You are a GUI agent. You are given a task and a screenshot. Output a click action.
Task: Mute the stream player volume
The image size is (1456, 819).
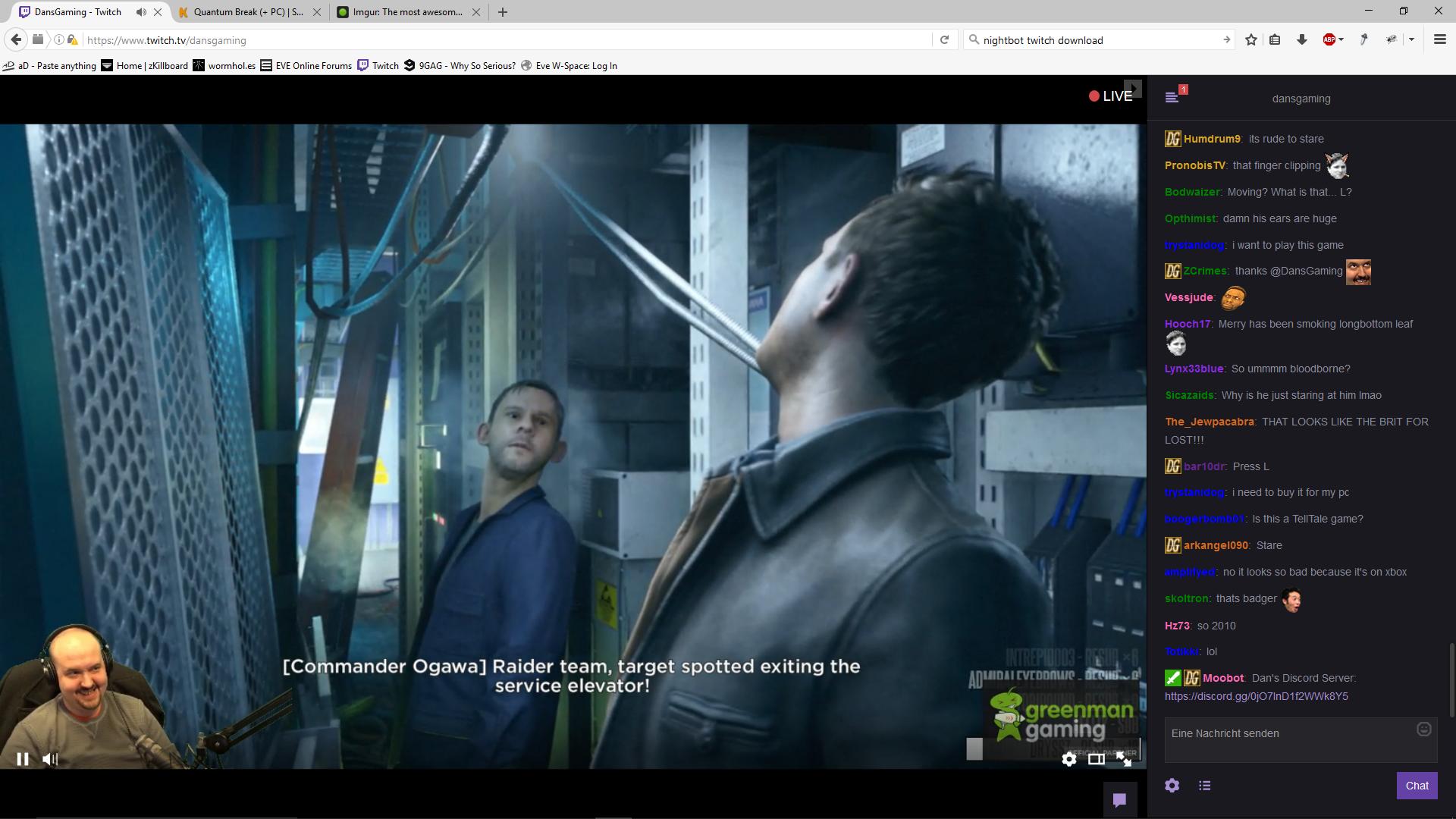pos(50,758)
